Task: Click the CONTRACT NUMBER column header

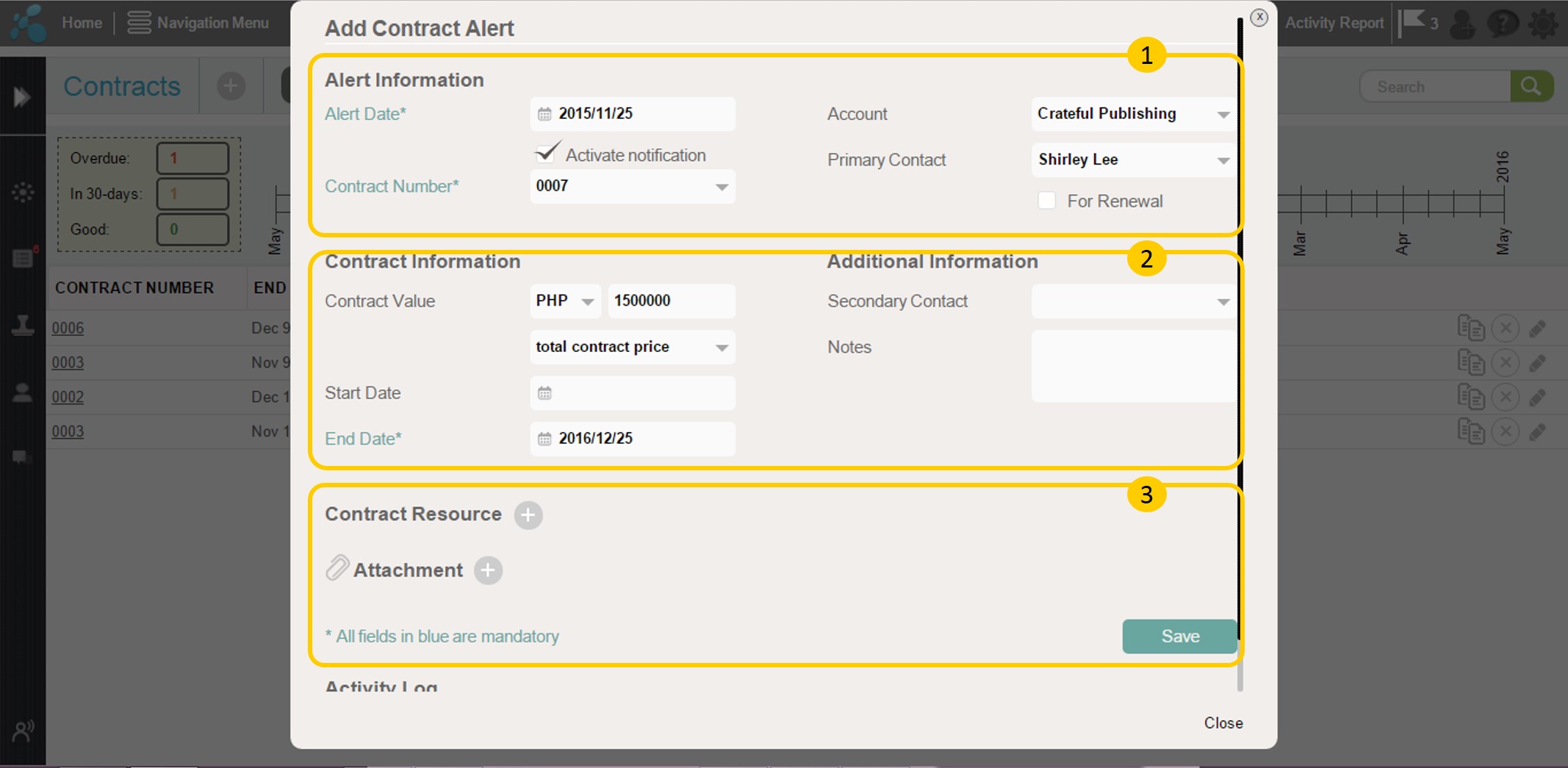Action: pyautogui.click(x=134, y=288)
